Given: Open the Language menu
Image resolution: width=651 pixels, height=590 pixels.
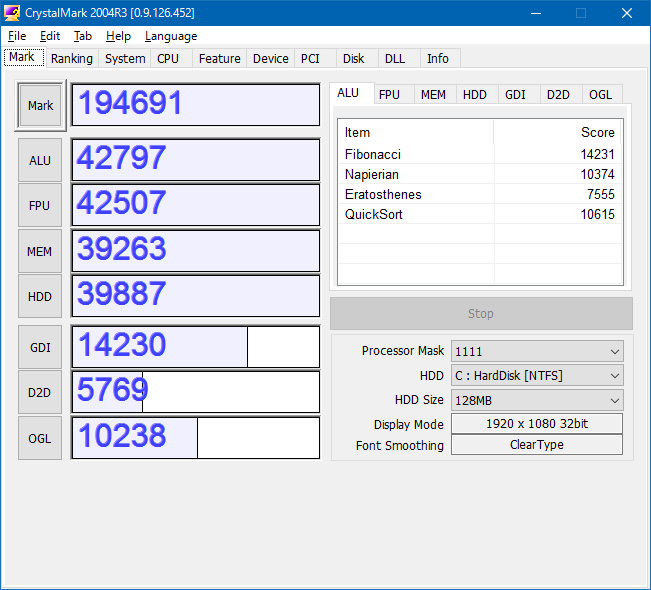Looking at the screenshot, I should click(171, 36).
